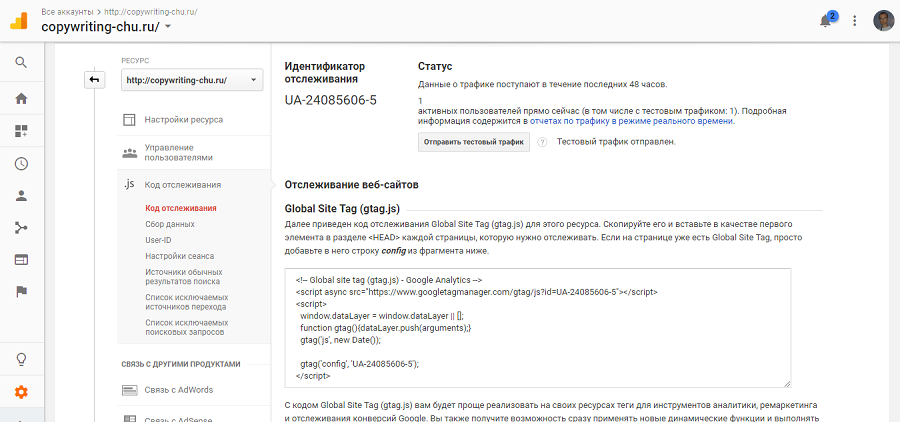Open the Acquisition branching arrows icon
This screenshot has height=422, width=900.
tap(21, 228)
